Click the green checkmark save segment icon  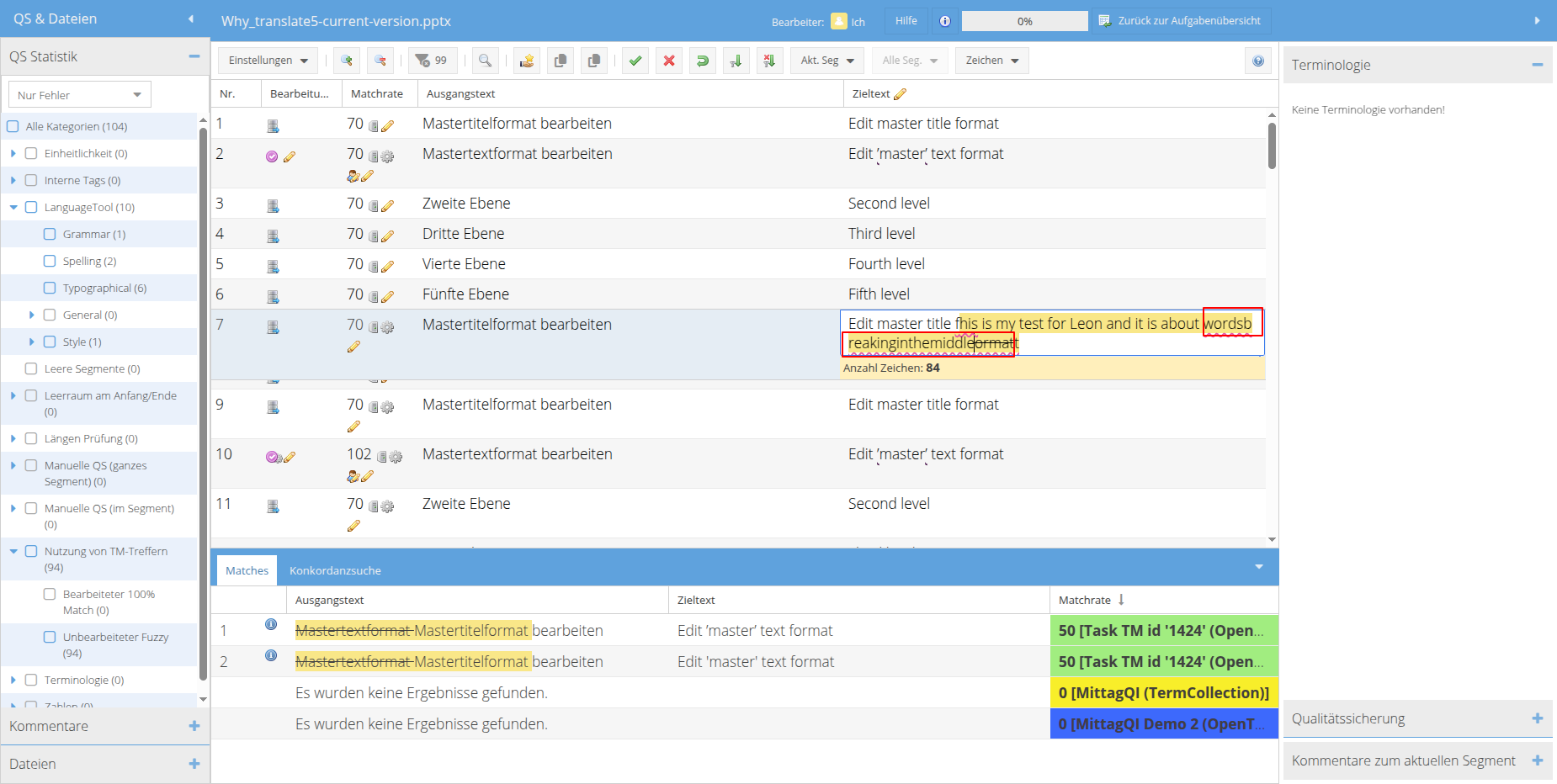[x=635, y=61]
